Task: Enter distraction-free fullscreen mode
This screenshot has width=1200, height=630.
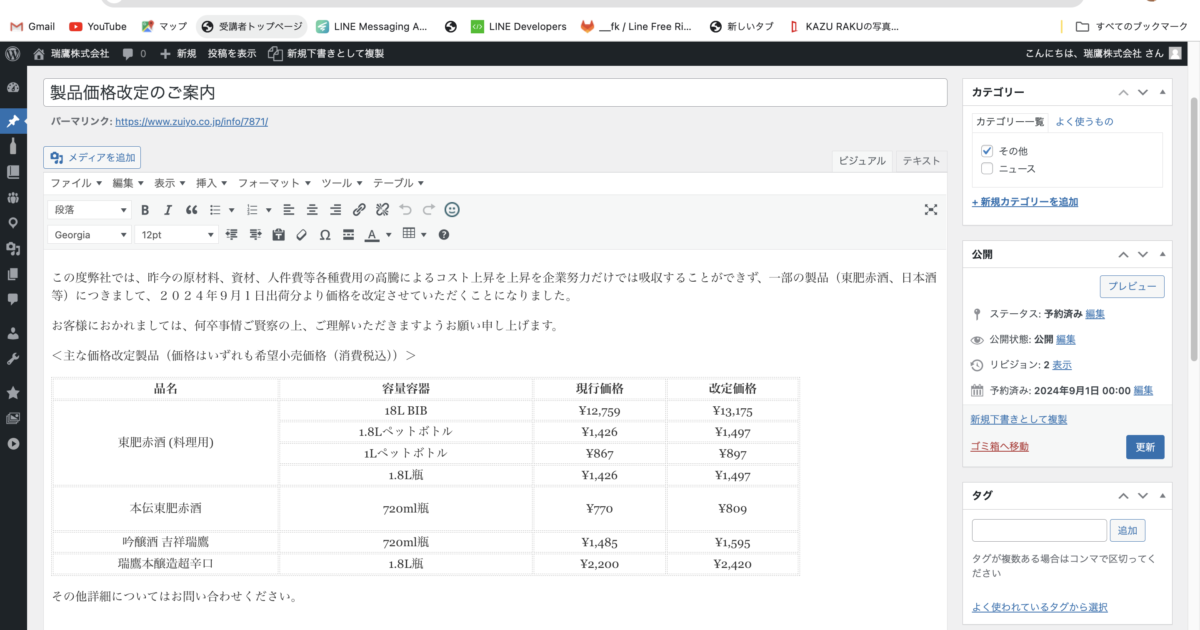Action: click(931, 210)
